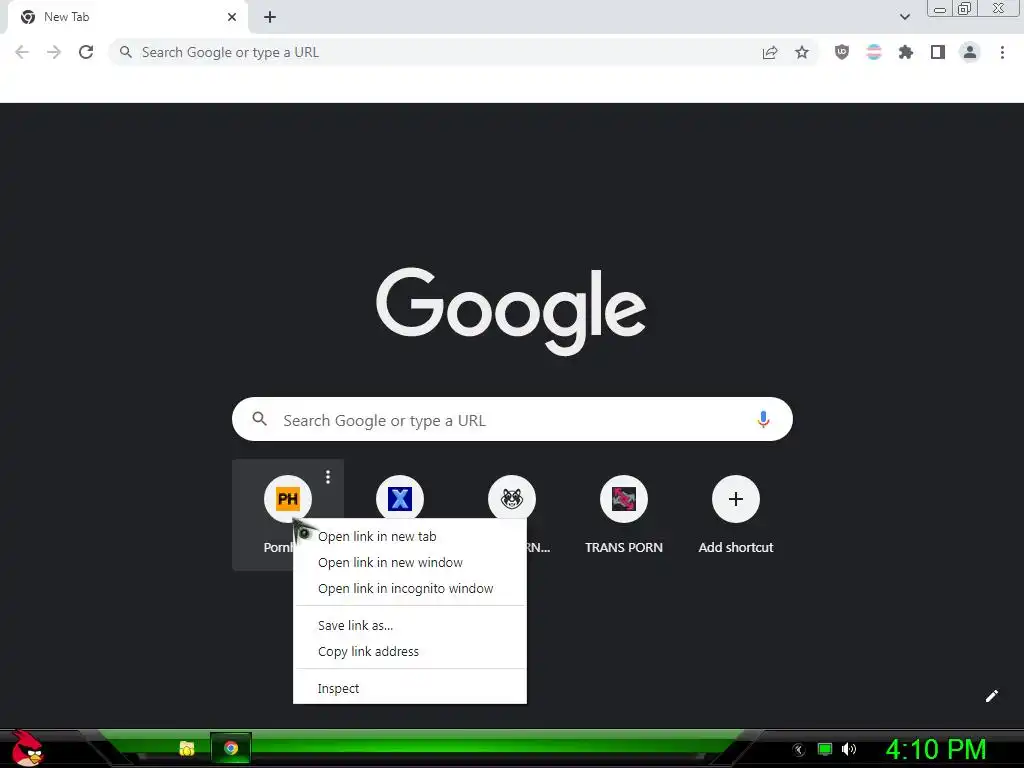1024x768 pixels.
Task: Click the pink arrows shortcut icon
Action: point(624,499)
